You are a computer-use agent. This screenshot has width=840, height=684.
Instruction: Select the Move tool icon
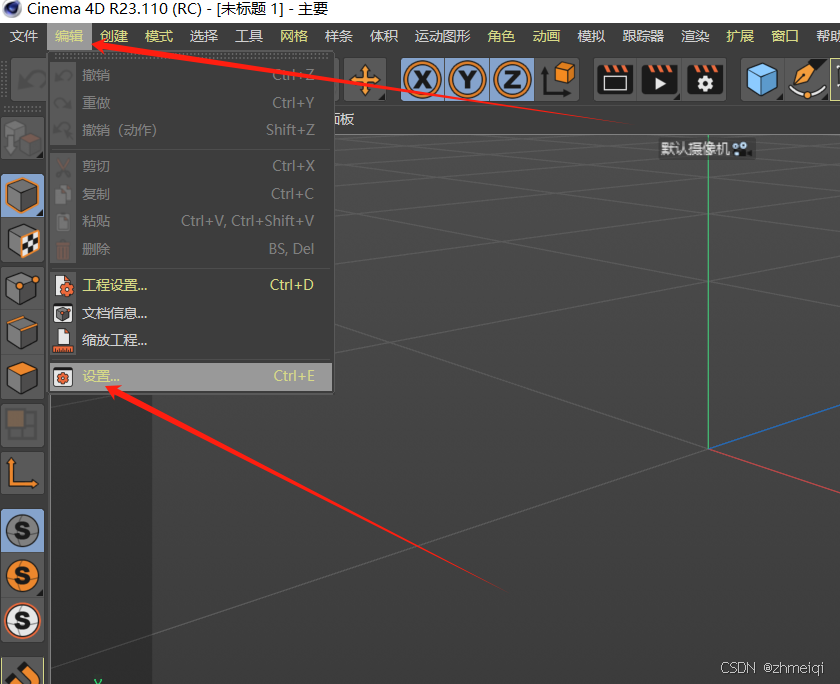tap(365, 80)
